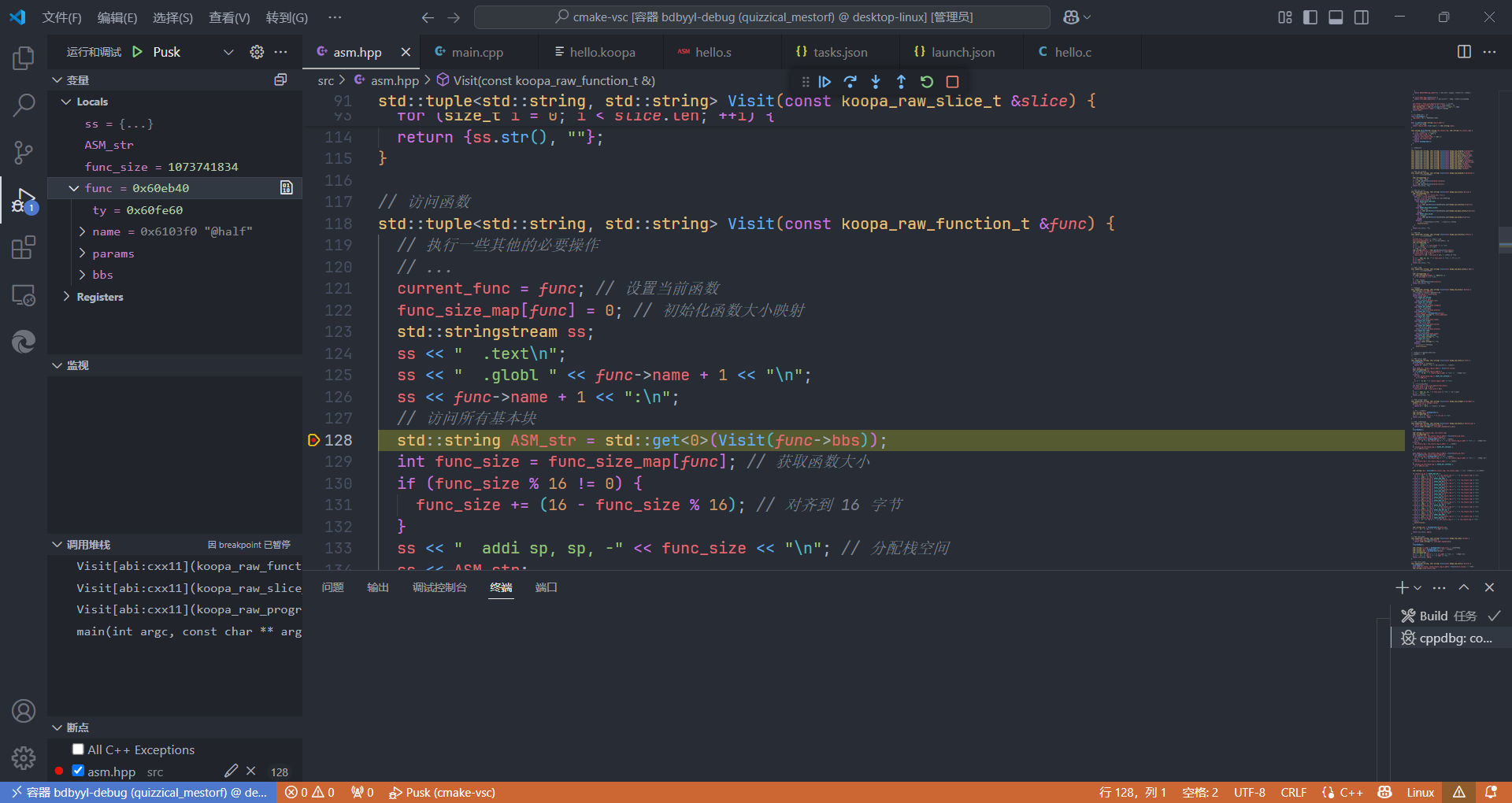Toggle the secondary side bar layout icon
Screen dimensions: 1512x803
(x=1362, y=17)
